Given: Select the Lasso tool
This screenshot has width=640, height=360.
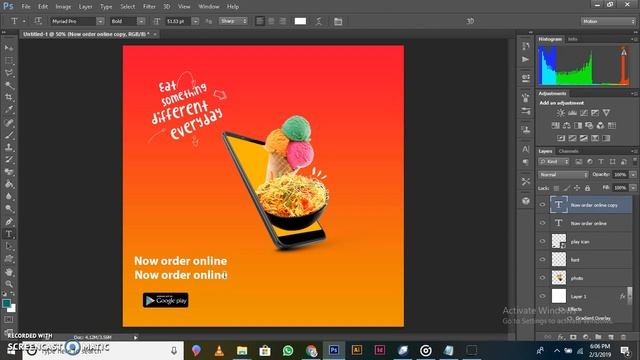Looking at the screenshot, I should 9,73.
